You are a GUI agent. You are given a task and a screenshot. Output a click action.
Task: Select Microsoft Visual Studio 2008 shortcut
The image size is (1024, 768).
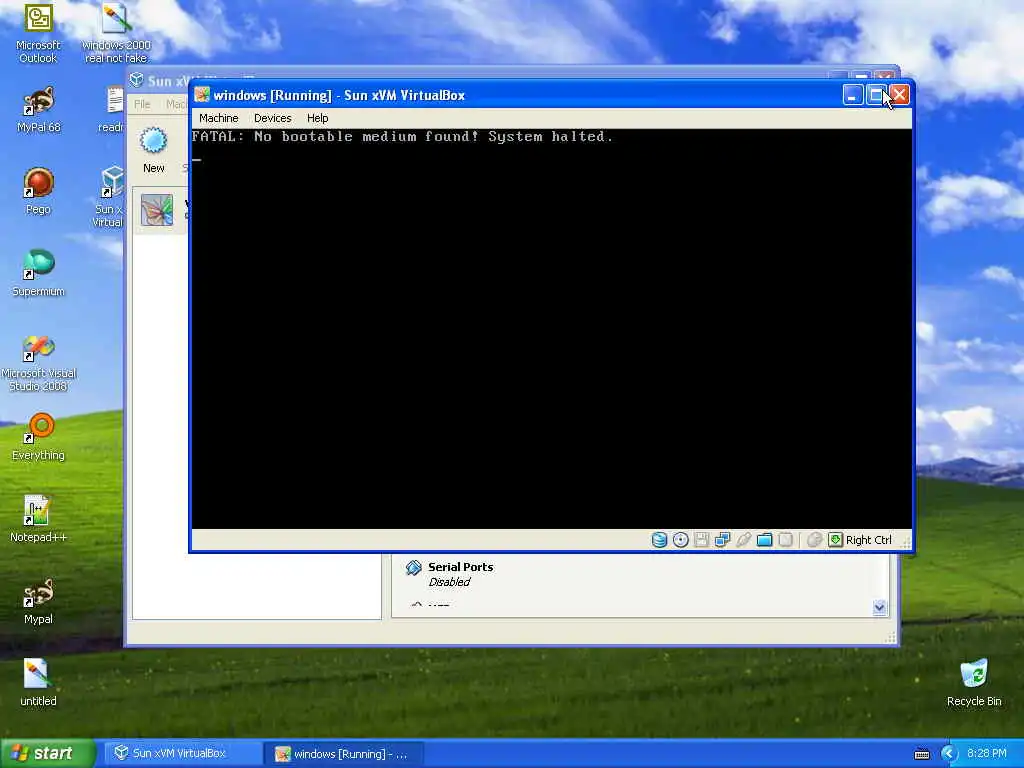click(39, 363)
